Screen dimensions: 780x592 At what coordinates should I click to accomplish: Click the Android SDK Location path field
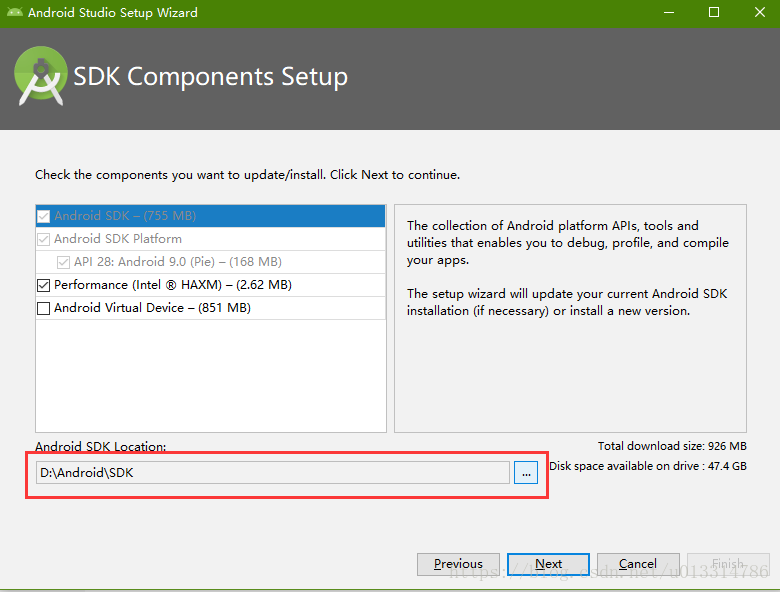(x=272, y=473)
